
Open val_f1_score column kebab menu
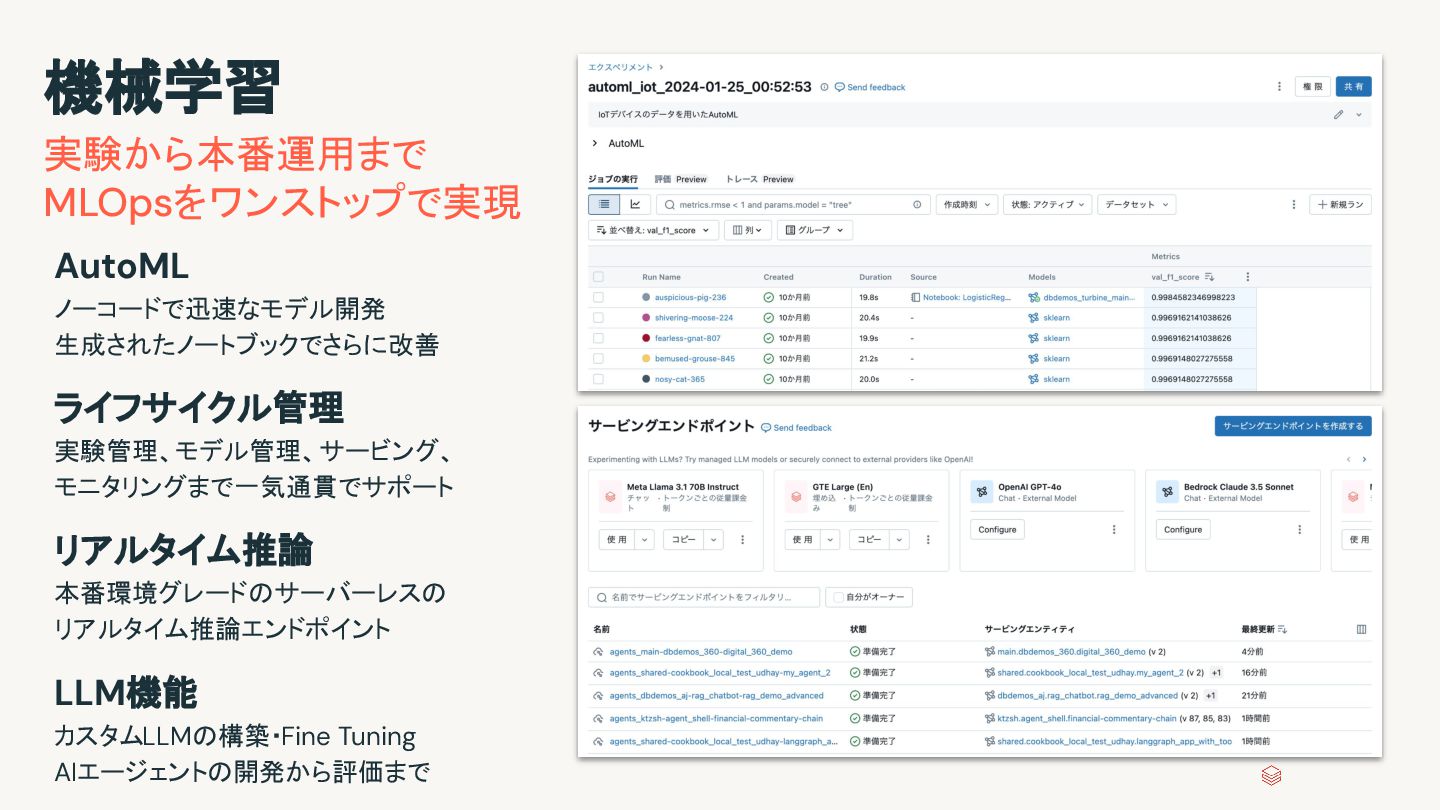click(x=1247, y=277)
